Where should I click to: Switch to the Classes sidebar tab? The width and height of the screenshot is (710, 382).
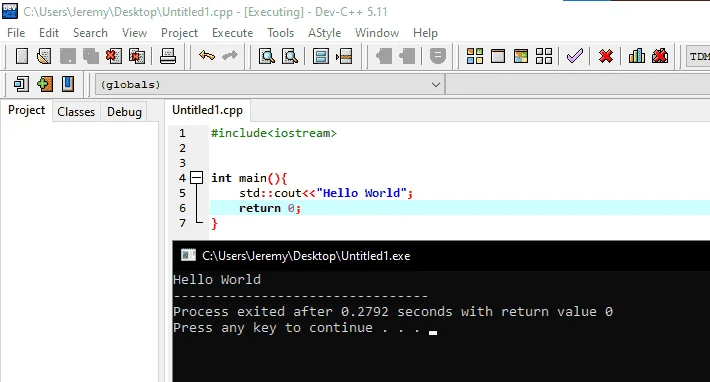76,112
